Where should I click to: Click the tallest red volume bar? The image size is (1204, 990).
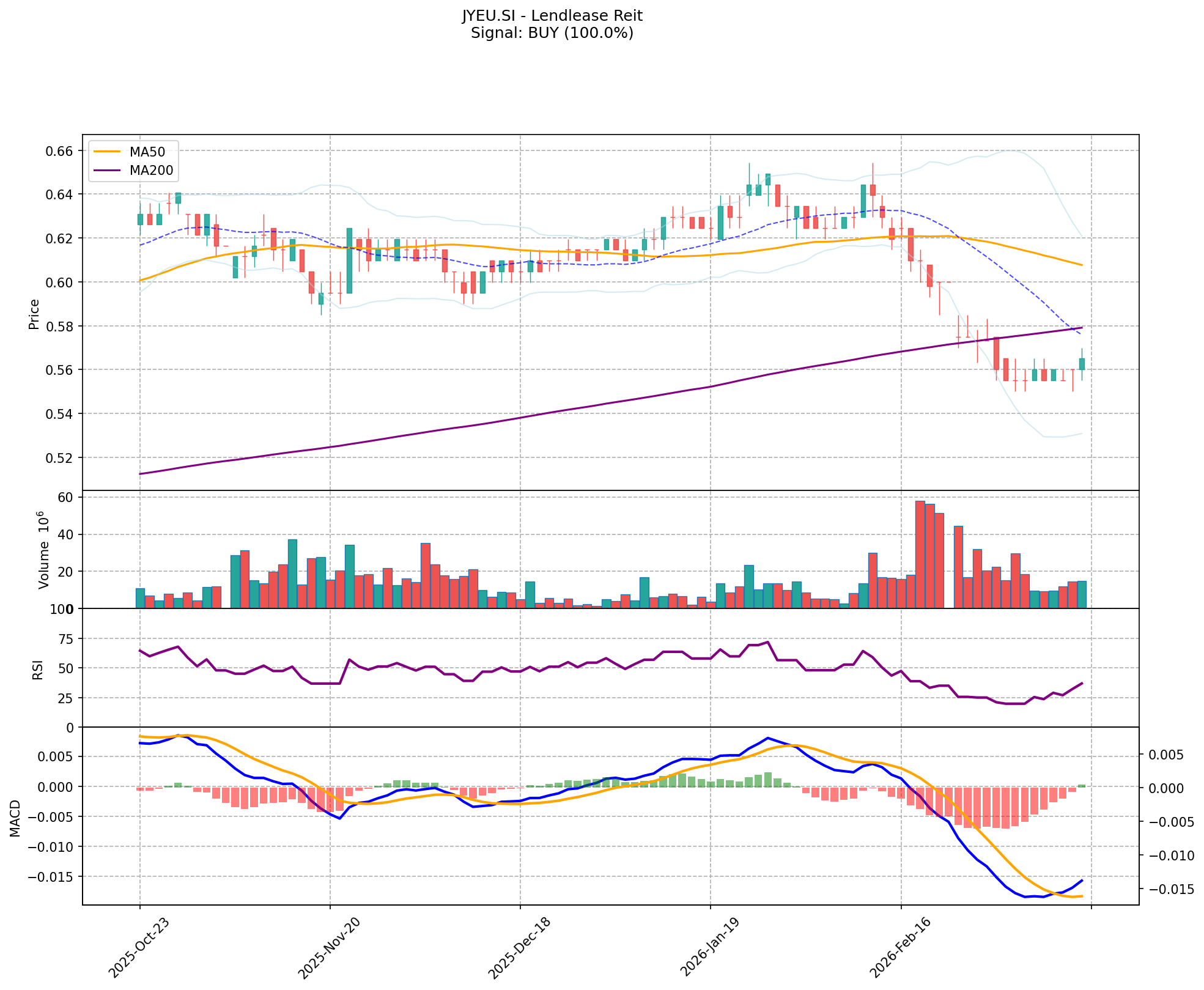919,553
